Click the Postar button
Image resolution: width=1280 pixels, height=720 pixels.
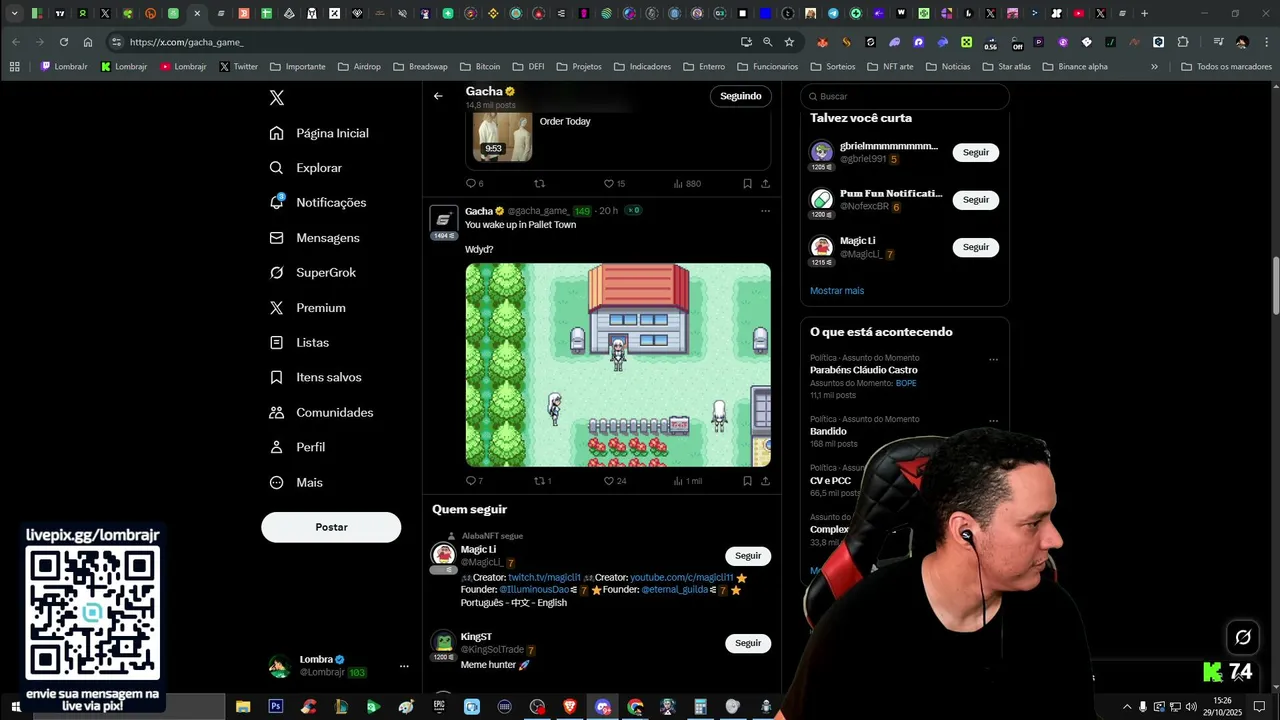click(331, 527)
